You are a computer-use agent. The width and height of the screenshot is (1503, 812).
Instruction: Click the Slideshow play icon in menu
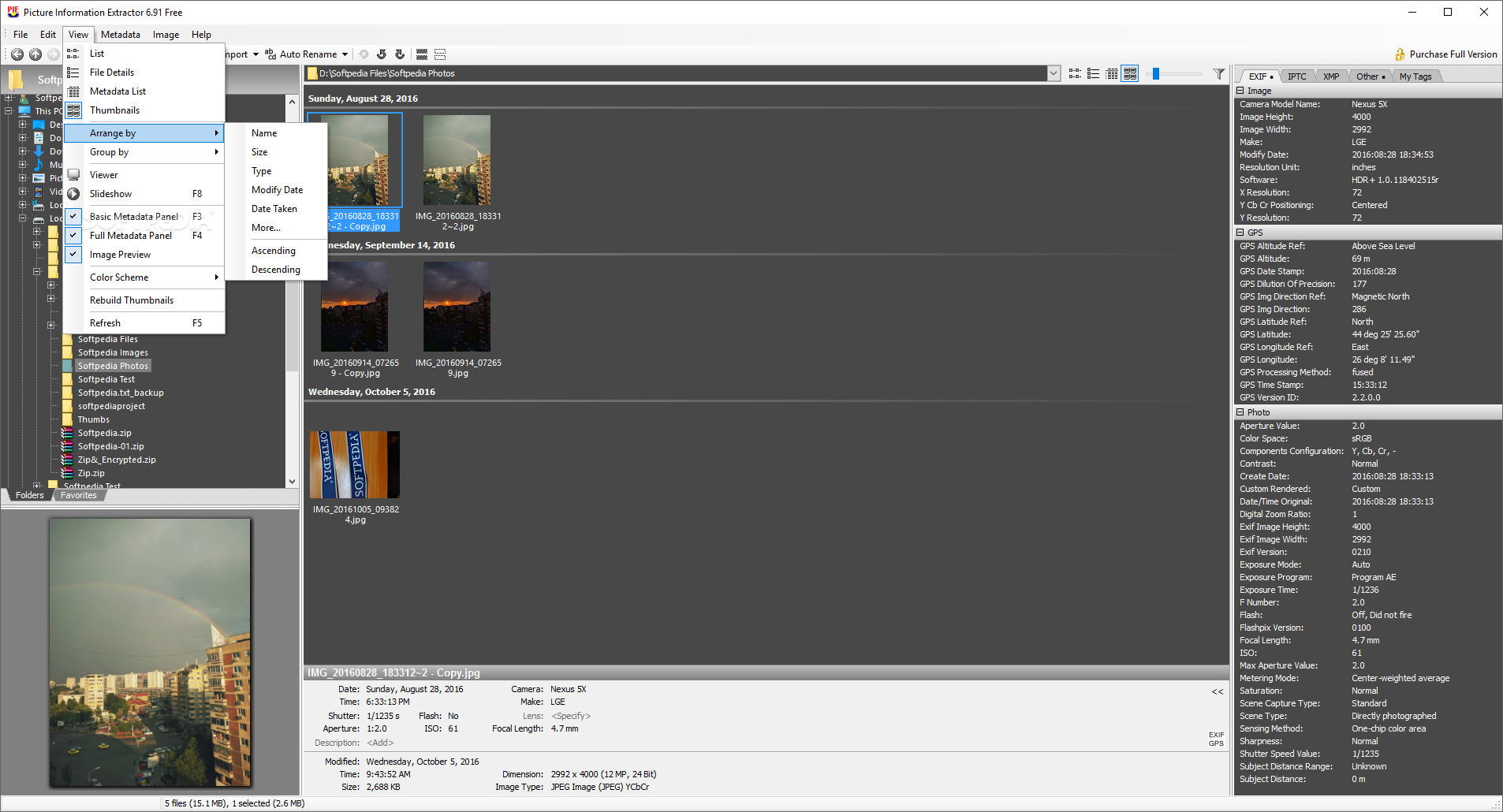click(73, 194)
